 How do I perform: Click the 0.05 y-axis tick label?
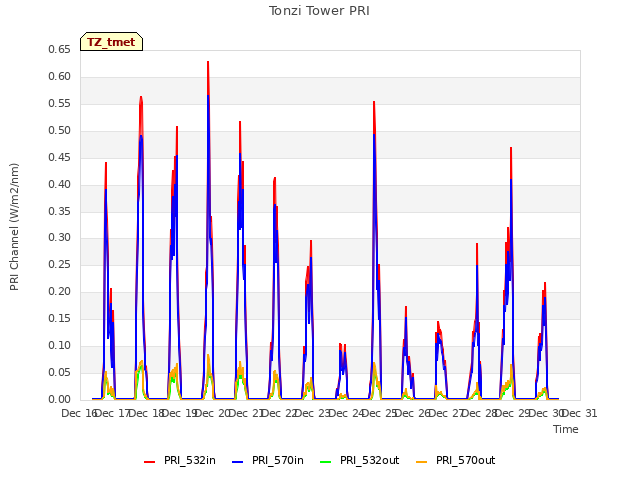point(60,372)
